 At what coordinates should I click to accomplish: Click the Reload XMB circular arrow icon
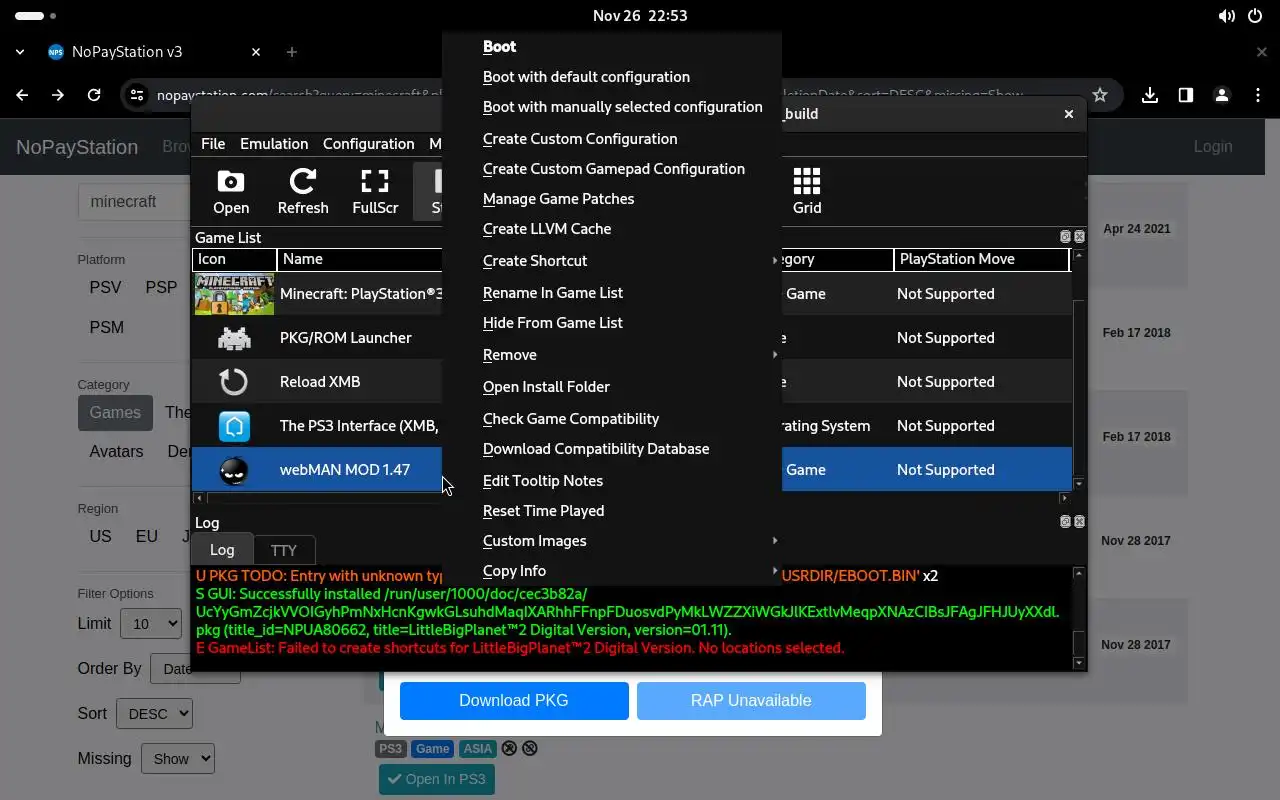[234, 382]
